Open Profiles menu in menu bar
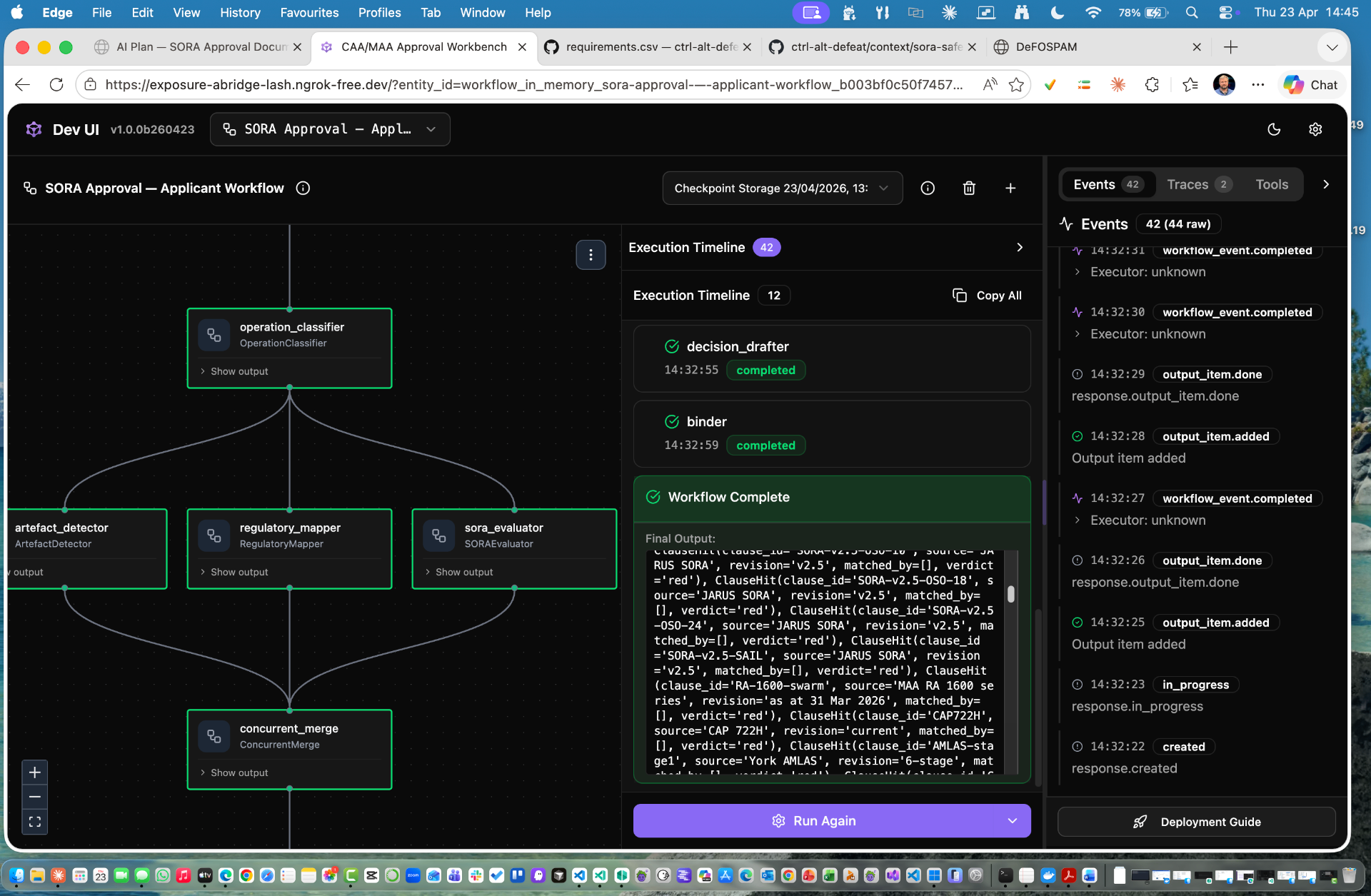 (x=379, y=12)
